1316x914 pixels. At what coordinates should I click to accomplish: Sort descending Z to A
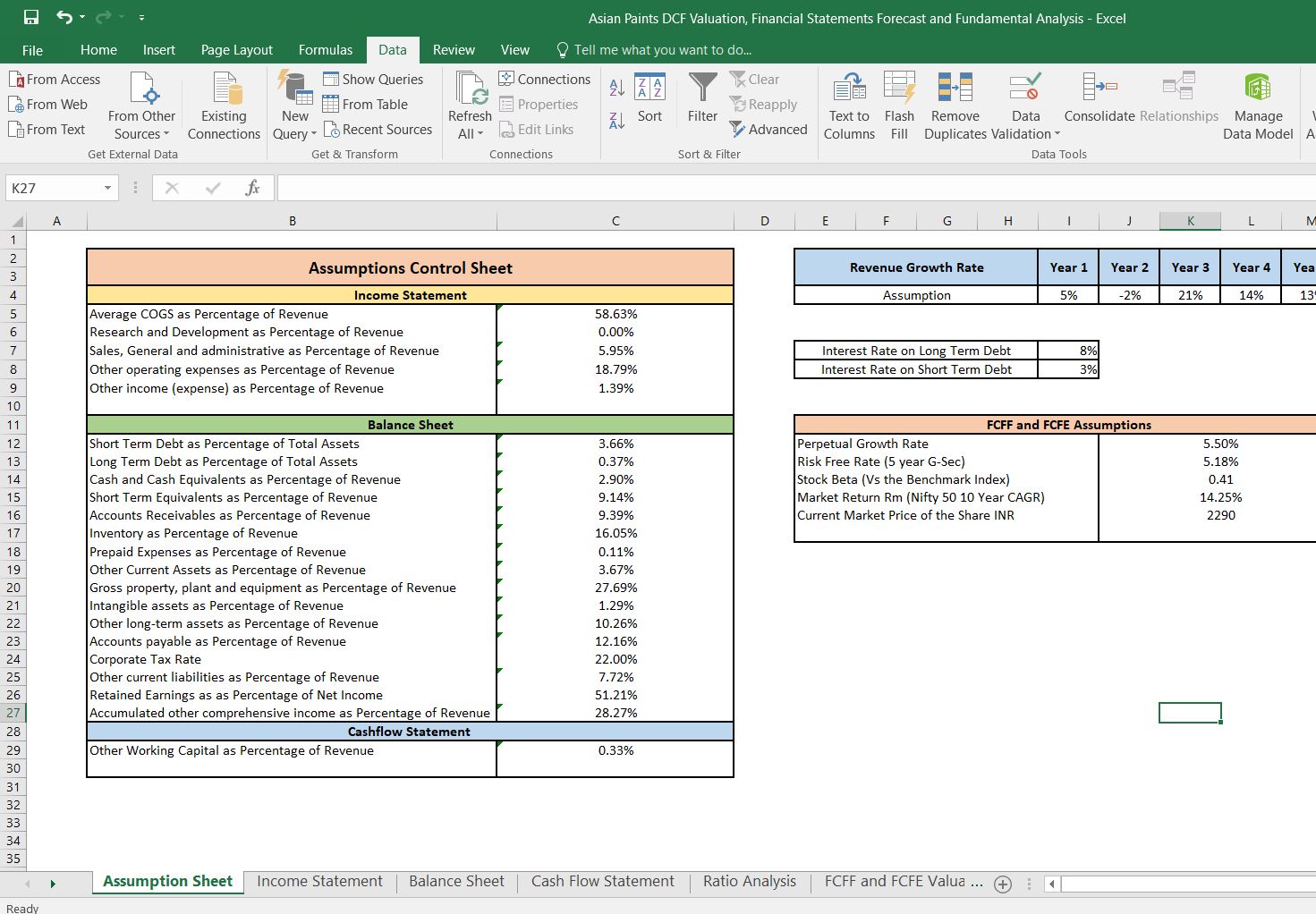click(616, 121)
